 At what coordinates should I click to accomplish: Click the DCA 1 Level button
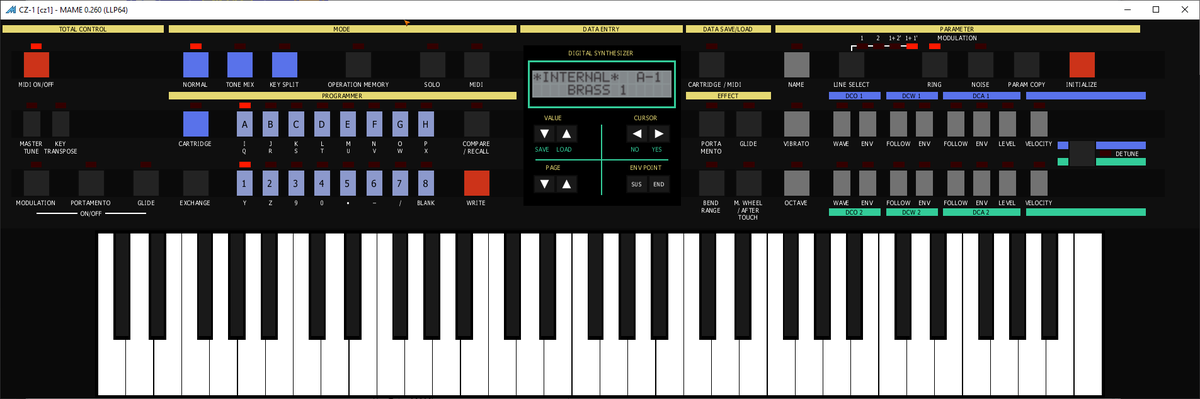[1008, 124]
